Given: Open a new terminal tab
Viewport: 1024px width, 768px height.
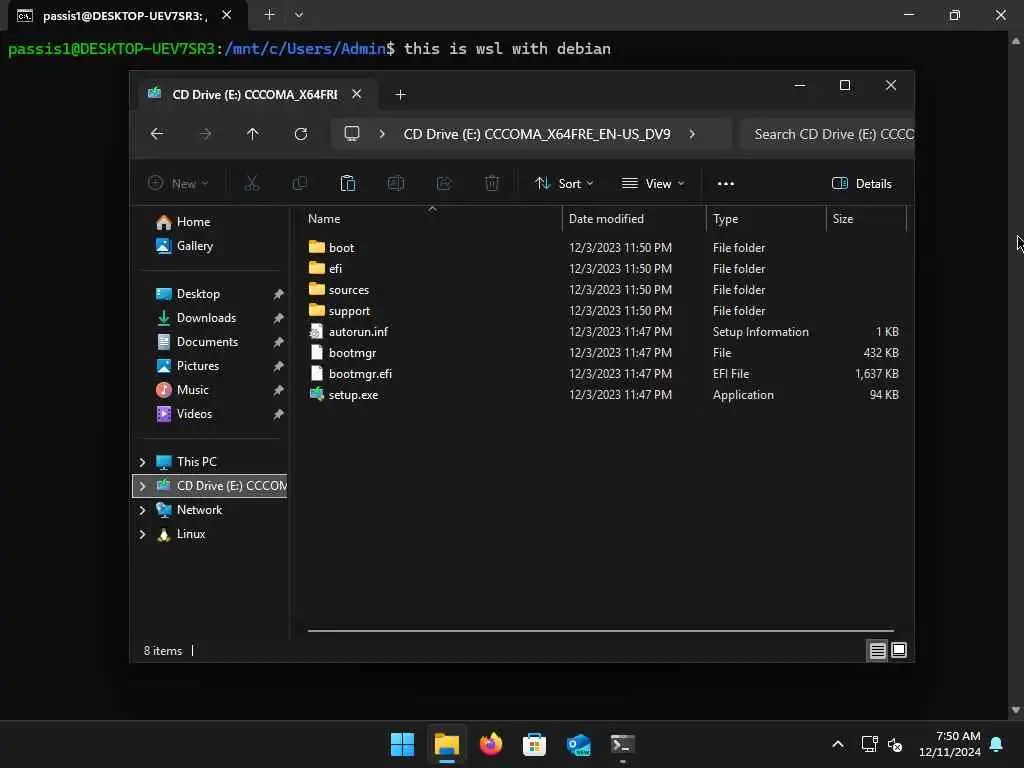Looking at the screenshot, I should click(x=269, y=15).
